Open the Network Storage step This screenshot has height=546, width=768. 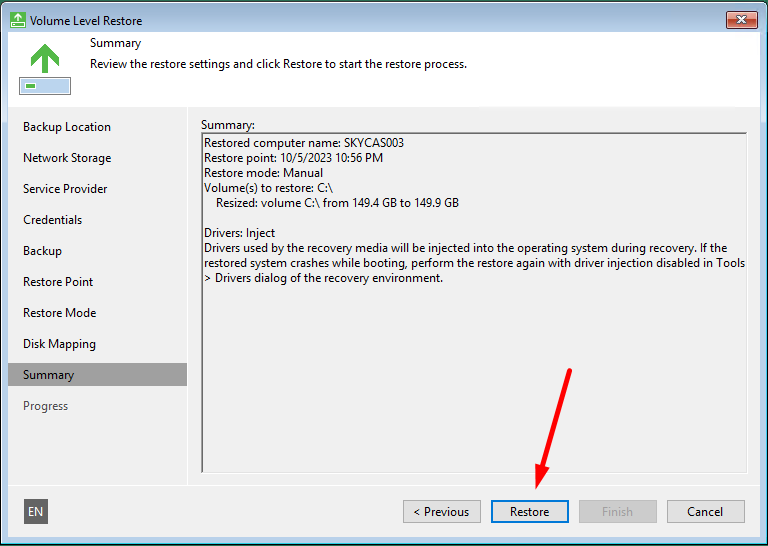pos(67,158)
